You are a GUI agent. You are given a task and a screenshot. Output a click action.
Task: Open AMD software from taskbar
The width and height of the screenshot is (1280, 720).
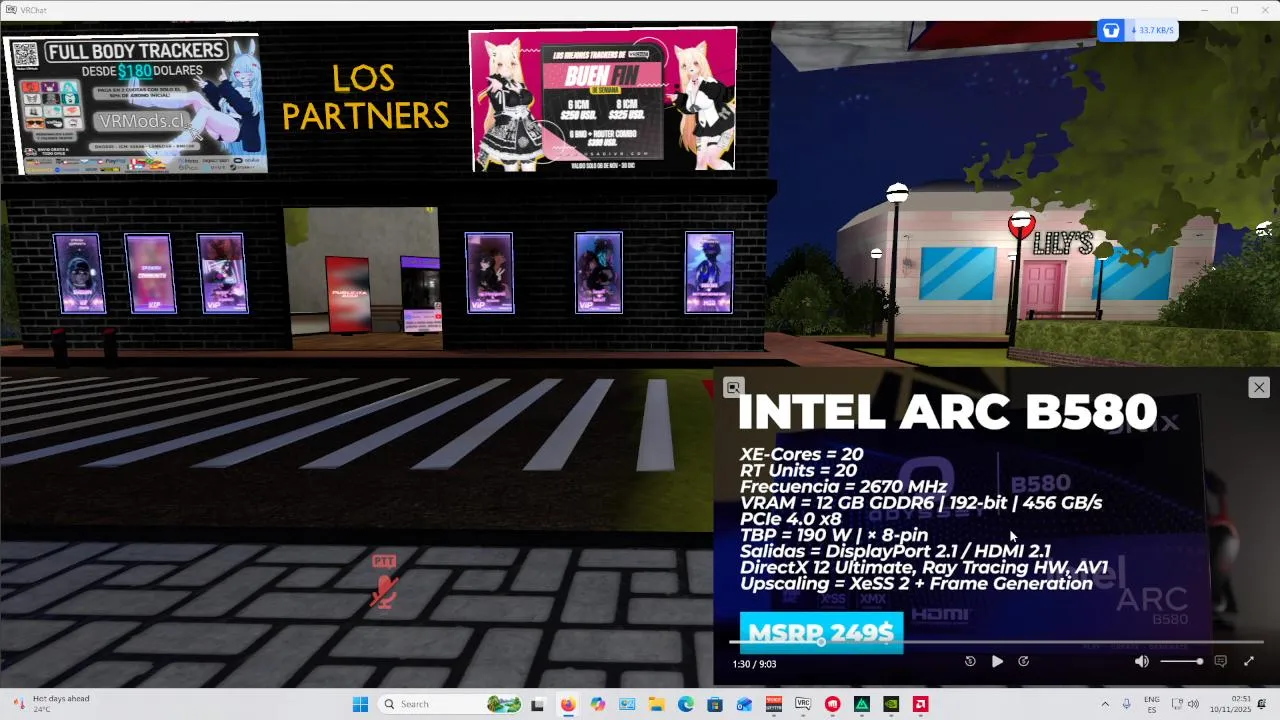tap(921, 704)
